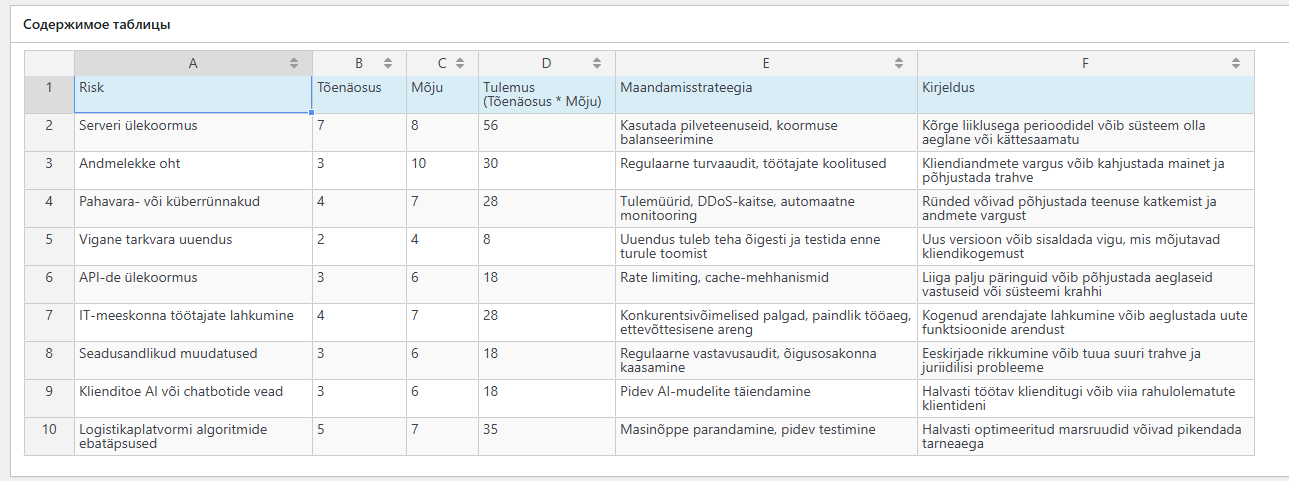Click the Serveri ülekoormus cell
The height and width of the screenshot is (481, 1289).
193,133
